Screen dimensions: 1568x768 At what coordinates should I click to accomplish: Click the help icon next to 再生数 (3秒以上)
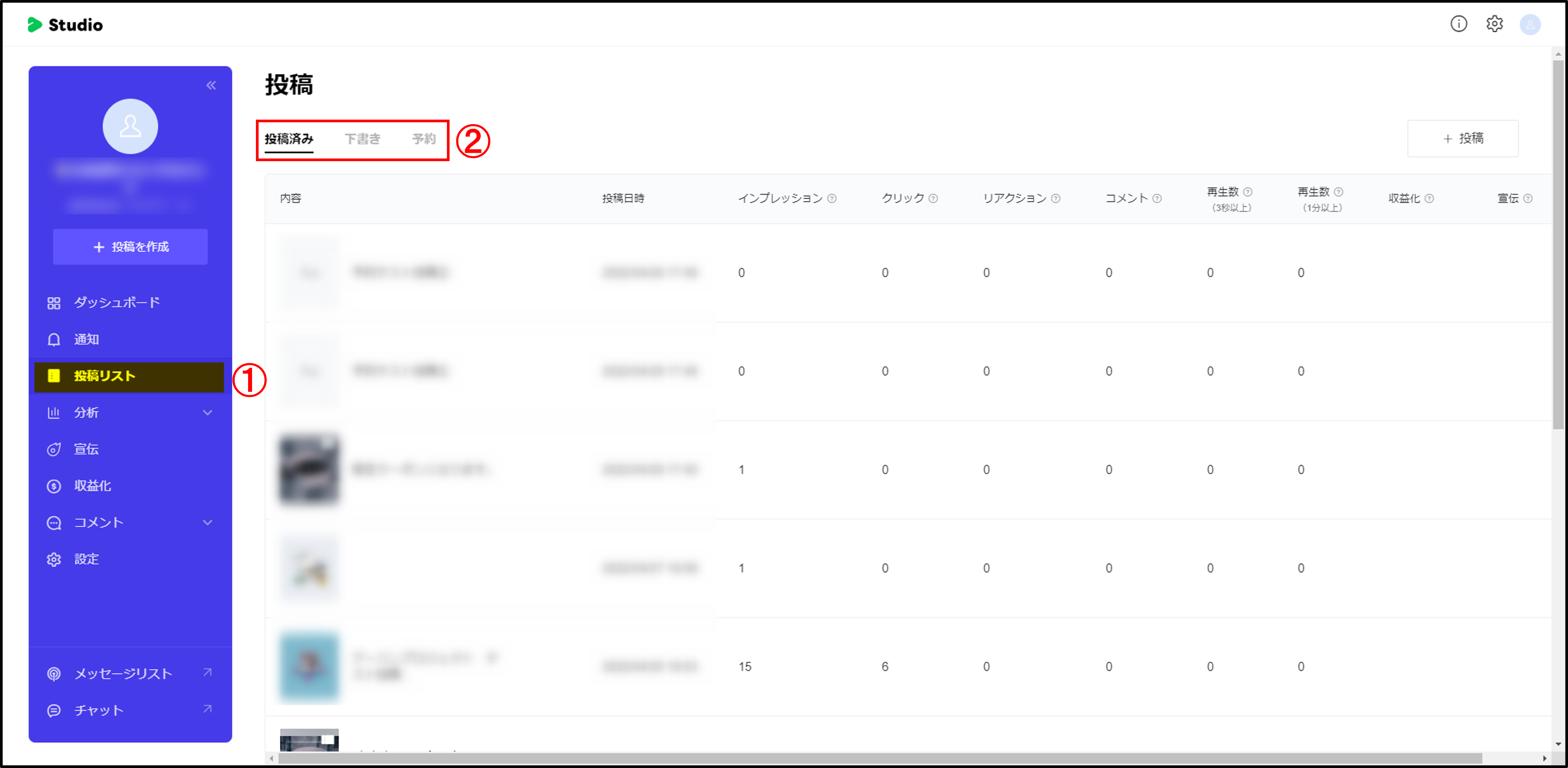coord(1247,192)
